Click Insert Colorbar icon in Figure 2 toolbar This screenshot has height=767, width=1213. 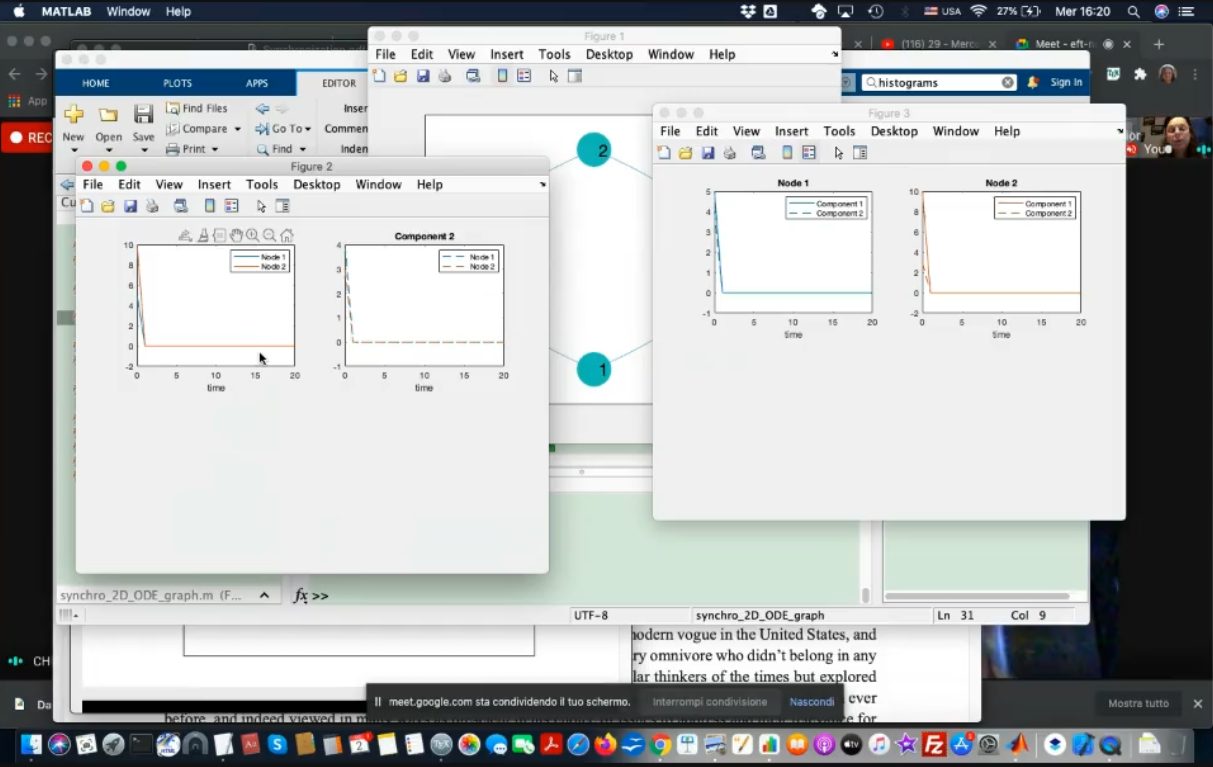click(209, 206)
